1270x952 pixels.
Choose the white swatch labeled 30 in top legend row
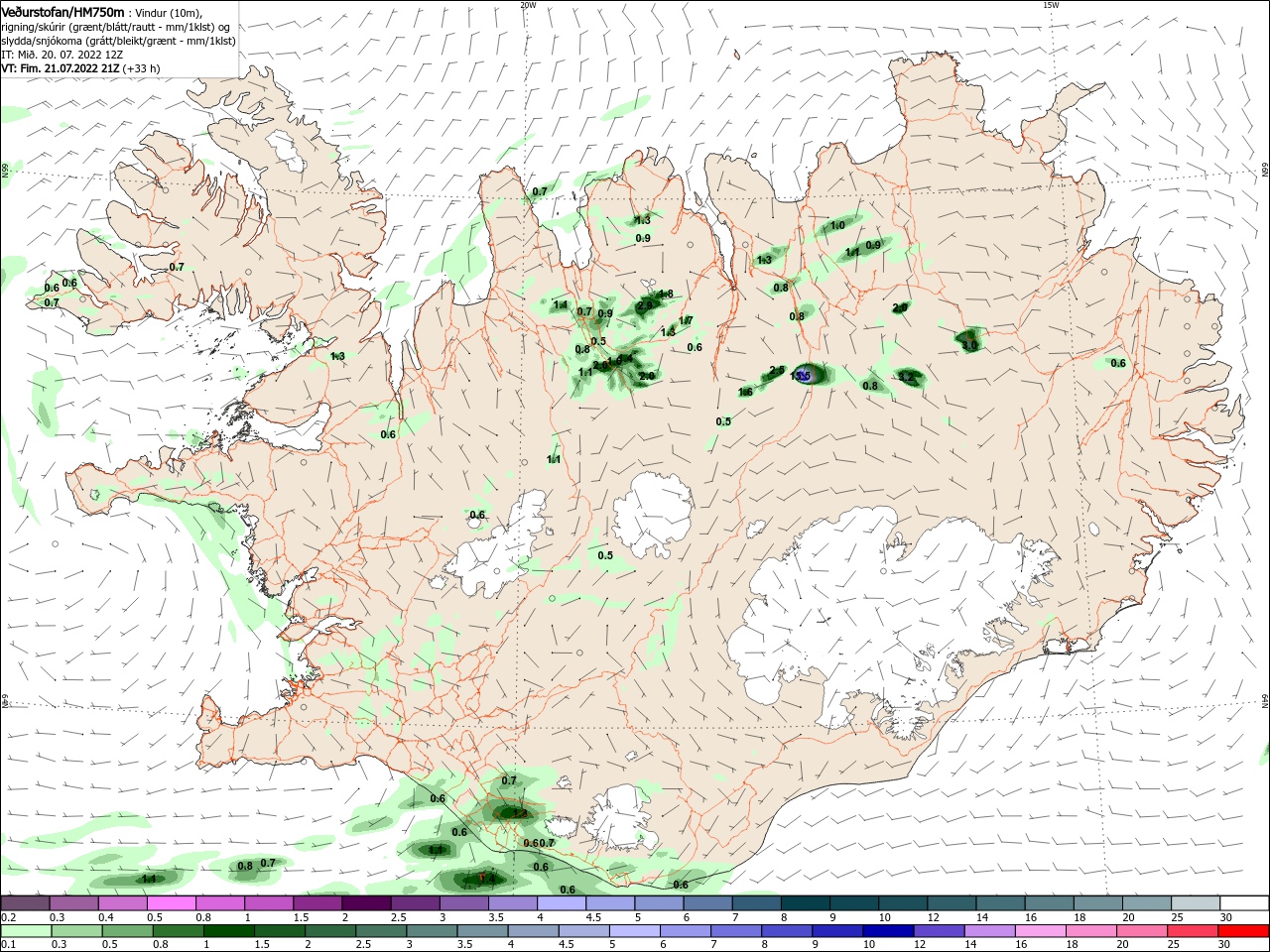tap(1244, 903)
